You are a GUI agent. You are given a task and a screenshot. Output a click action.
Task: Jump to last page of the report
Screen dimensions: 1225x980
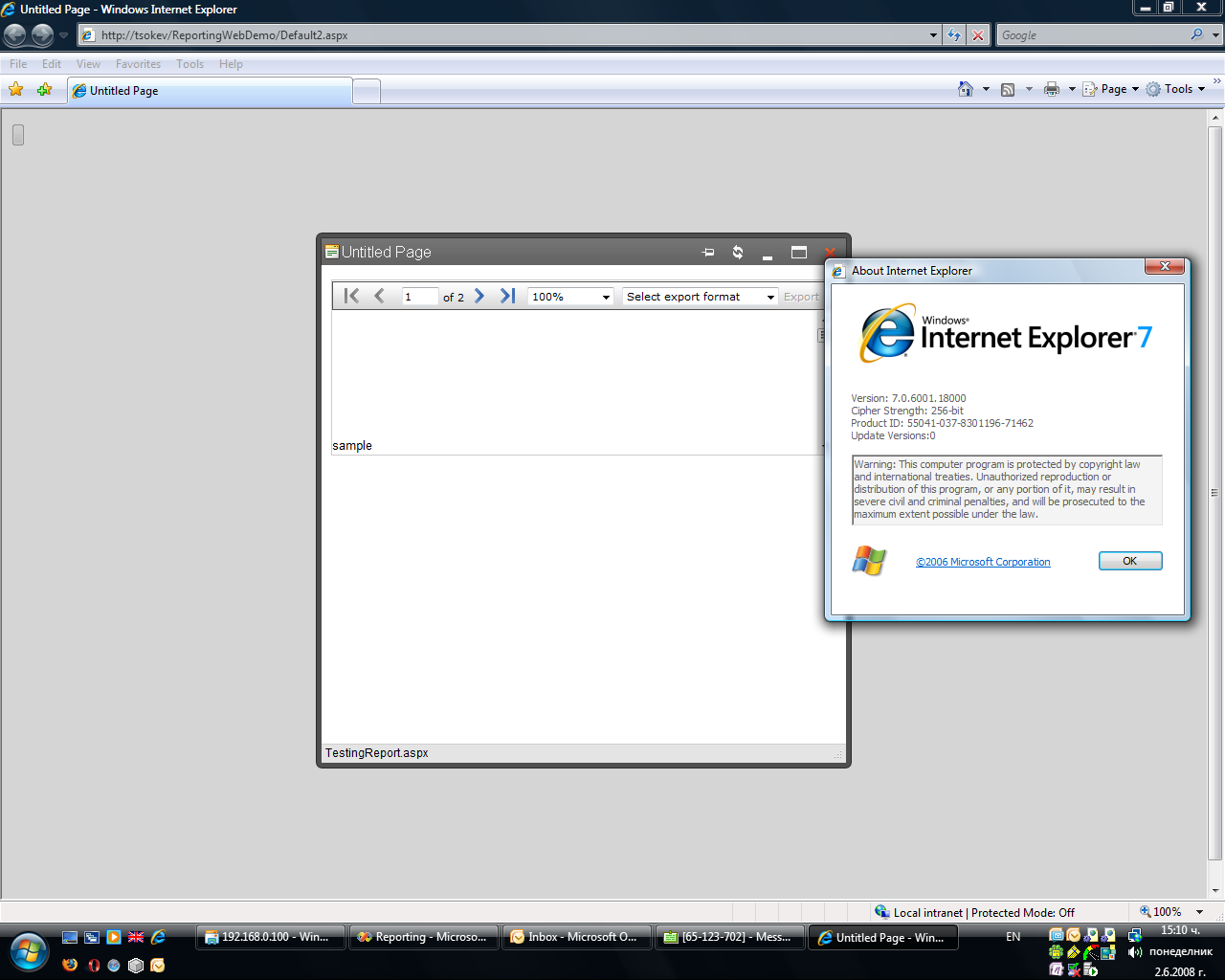(507, 296)
